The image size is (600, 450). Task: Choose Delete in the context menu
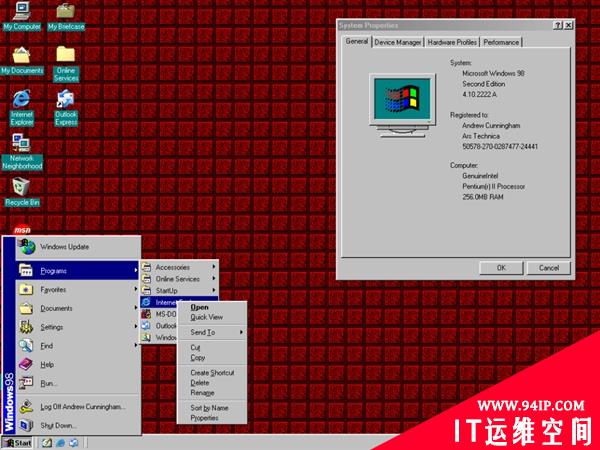tap(212, 383)
